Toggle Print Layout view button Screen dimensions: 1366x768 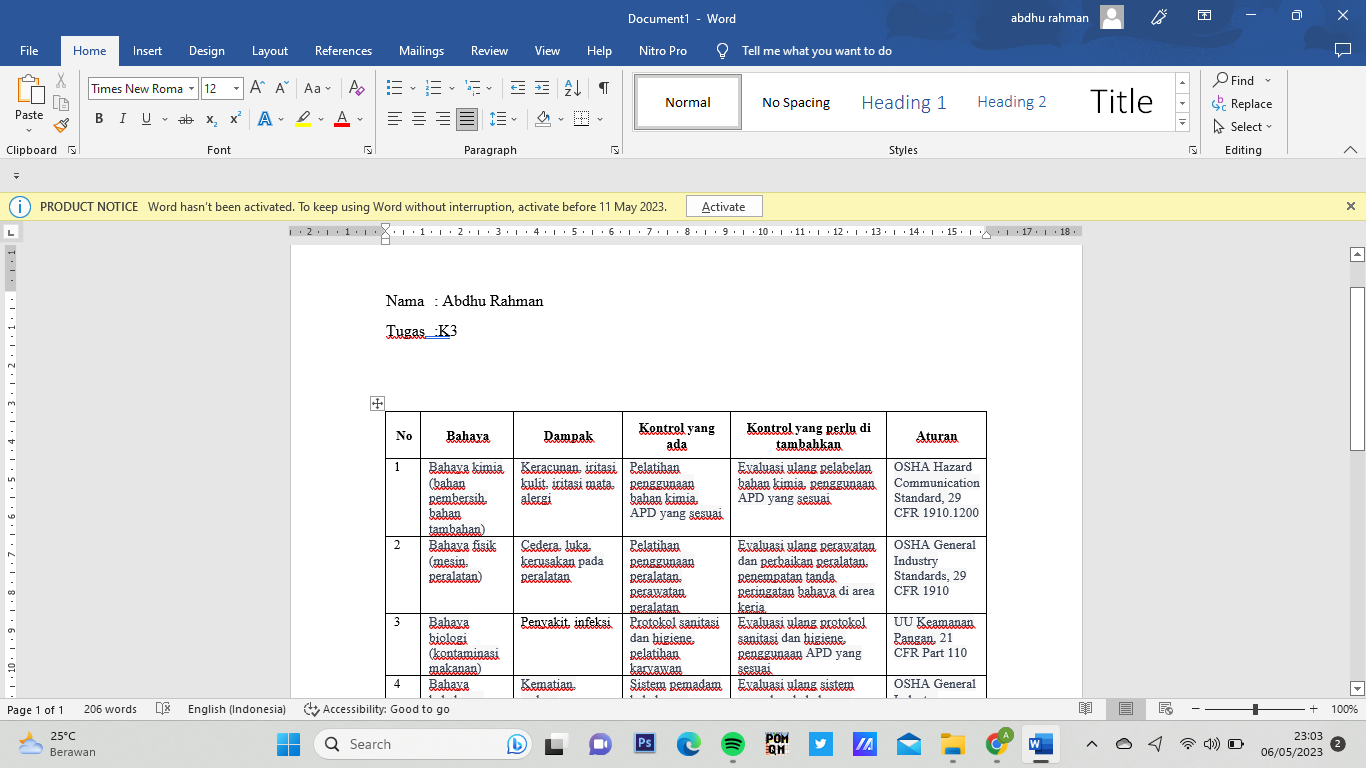[1126, 709]
